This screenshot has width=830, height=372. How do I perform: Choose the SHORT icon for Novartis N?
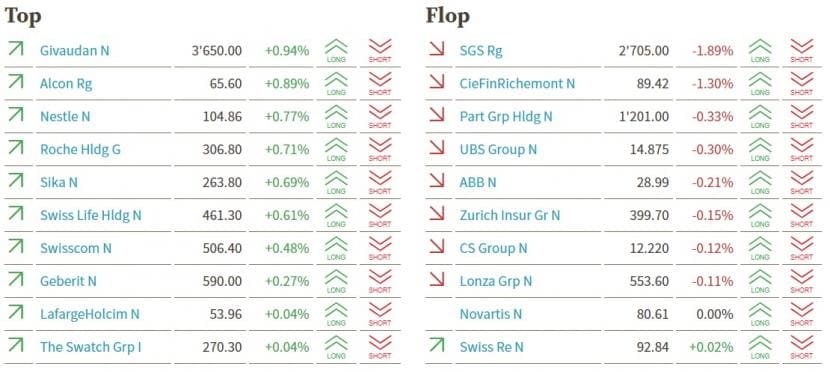tap(801, 314)
